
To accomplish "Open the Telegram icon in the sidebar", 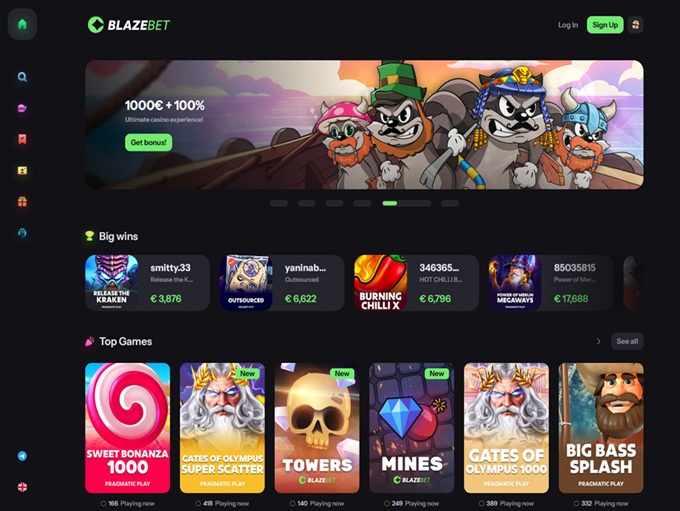I will coord(22,456).
